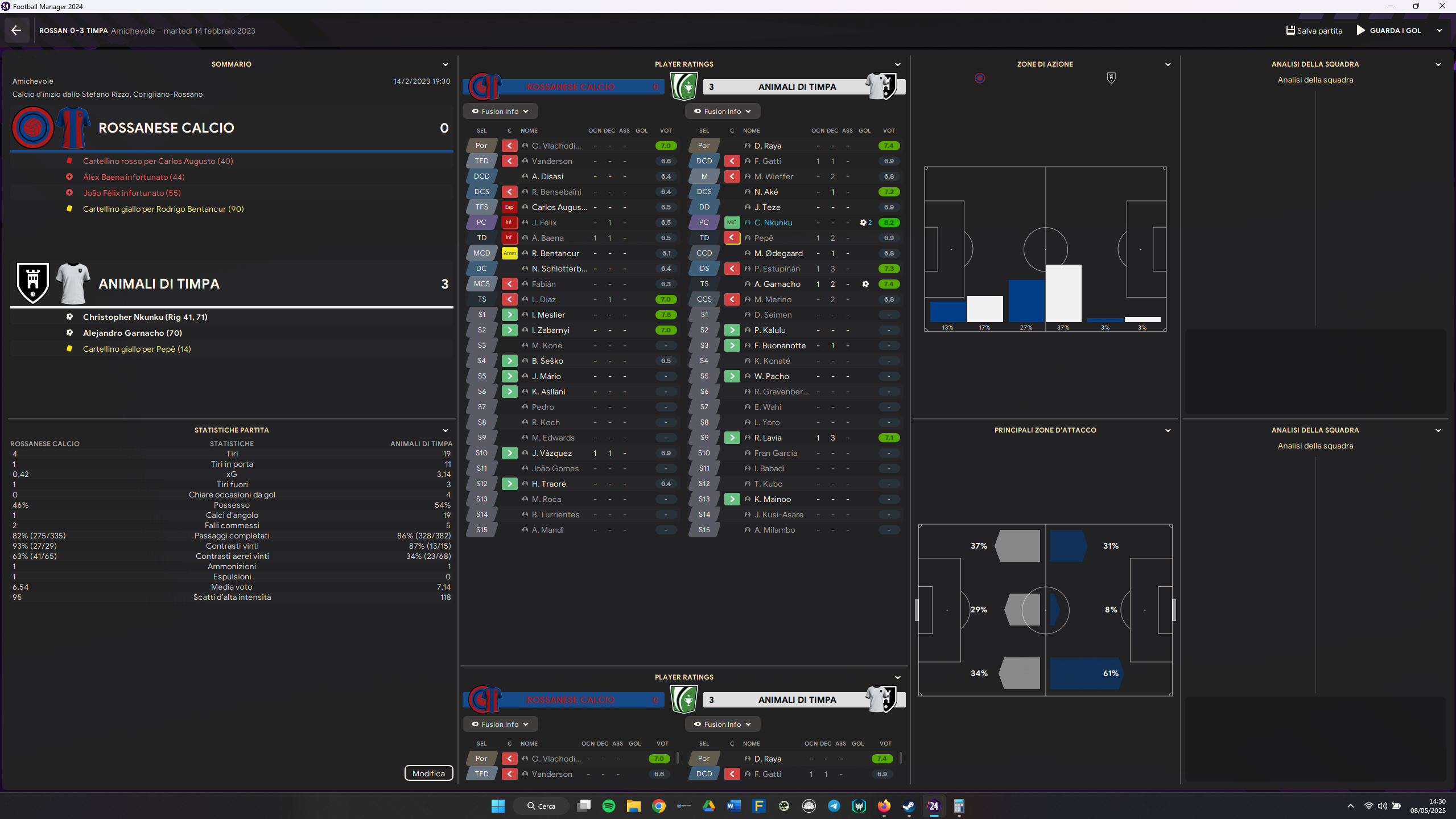This screenshot has height=819, width=1456.
Task: Click the Inf injury icon for J. Félix
Action: 509,223
